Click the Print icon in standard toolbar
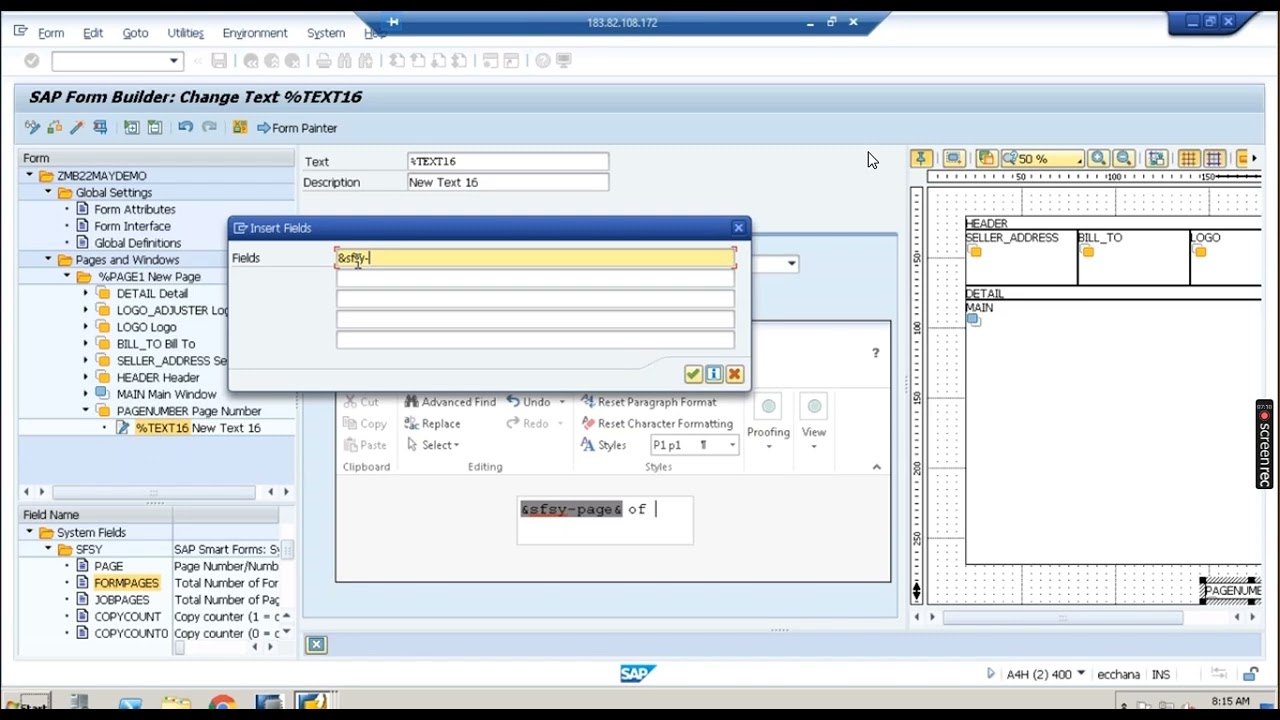This screenshot has height=720, width=1280. click(x=323, y=61)
